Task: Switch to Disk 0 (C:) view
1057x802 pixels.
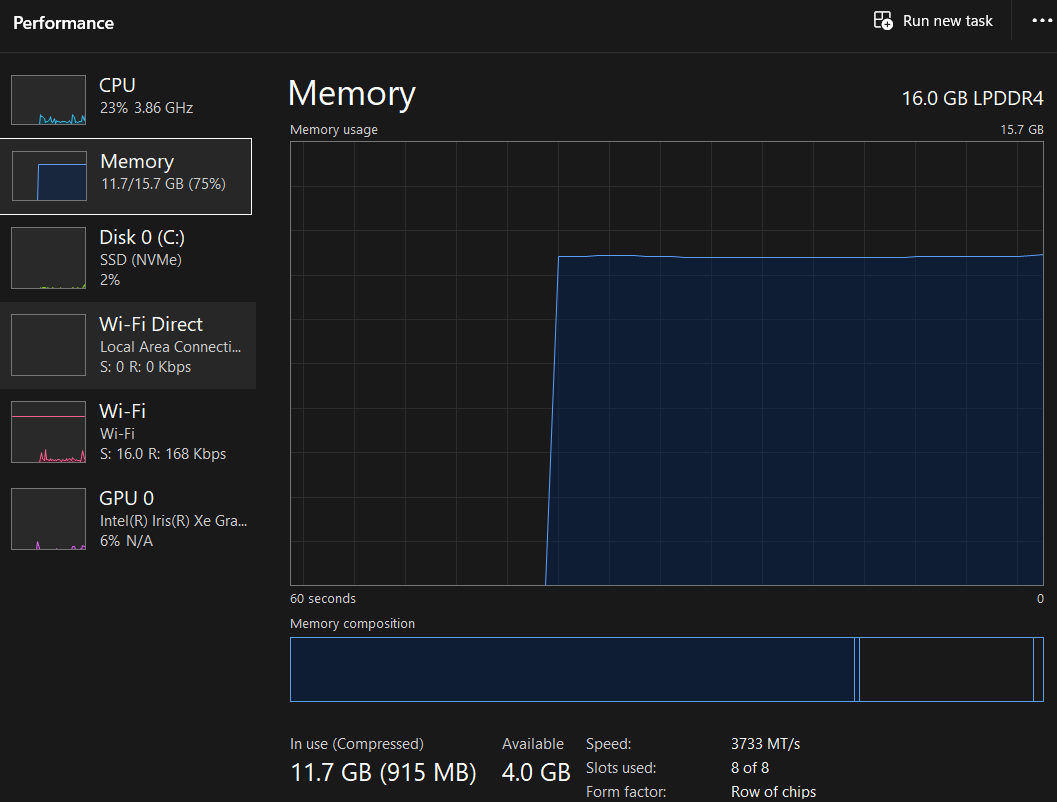Action: point(127,258)
